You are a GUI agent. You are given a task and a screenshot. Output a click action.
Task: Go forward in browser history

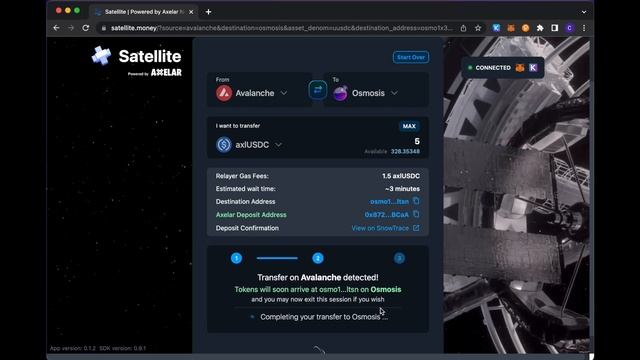(71, 28)
